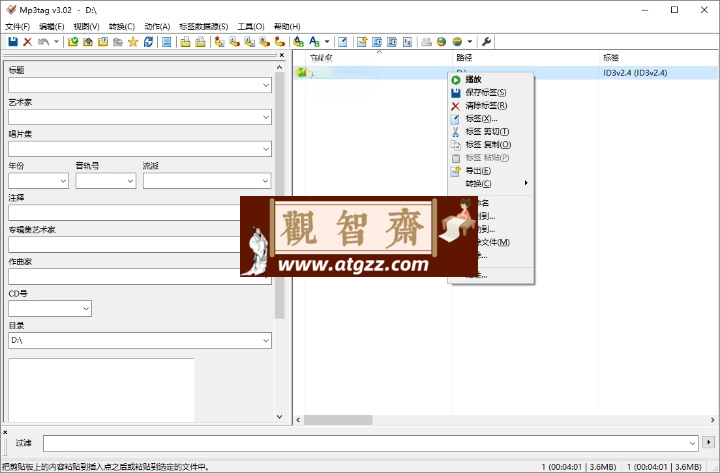Expand the 艺术家 field dropdown

[x=266, y=117]
